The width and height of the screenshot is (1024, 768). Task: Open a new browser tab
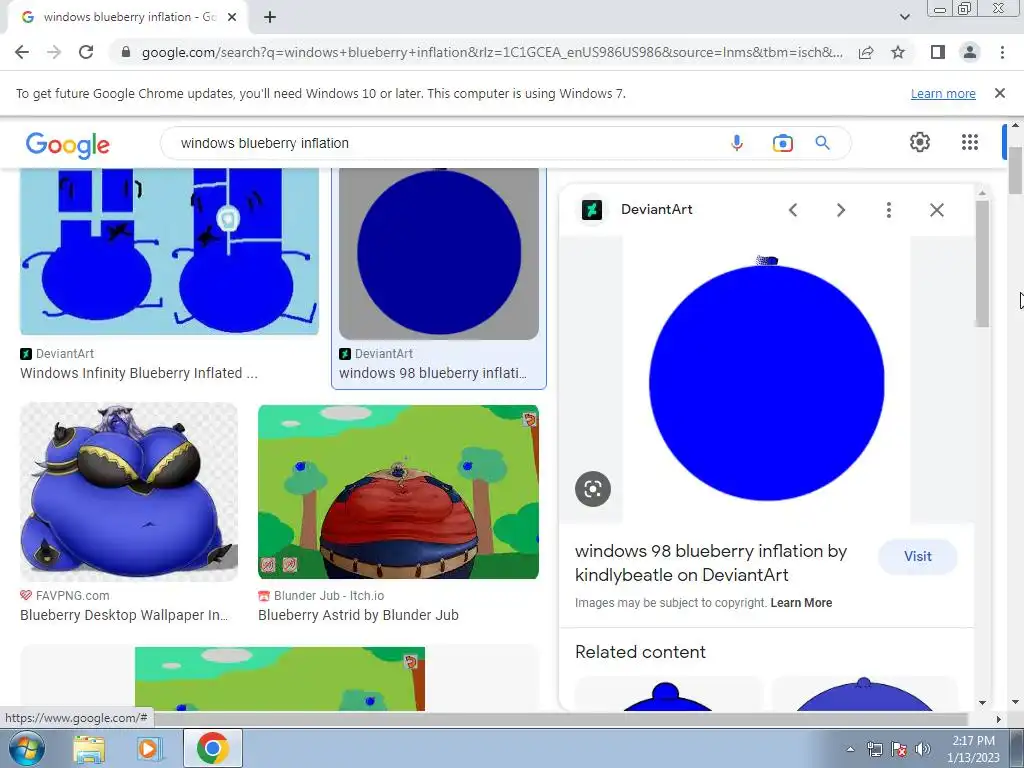click(270, 17)
